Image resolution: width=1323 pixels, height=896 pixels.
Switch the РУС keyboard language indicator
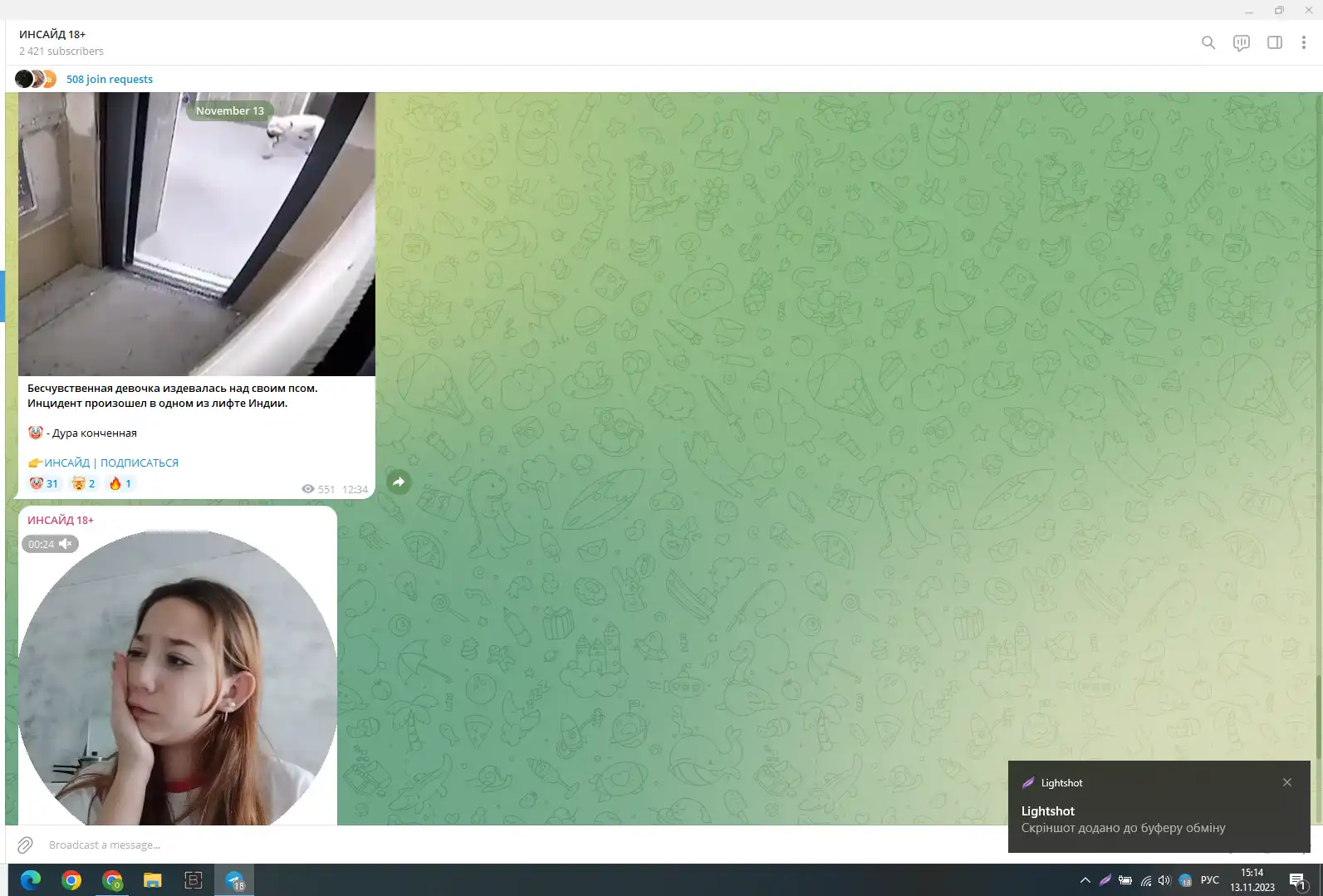[1210, 880]
